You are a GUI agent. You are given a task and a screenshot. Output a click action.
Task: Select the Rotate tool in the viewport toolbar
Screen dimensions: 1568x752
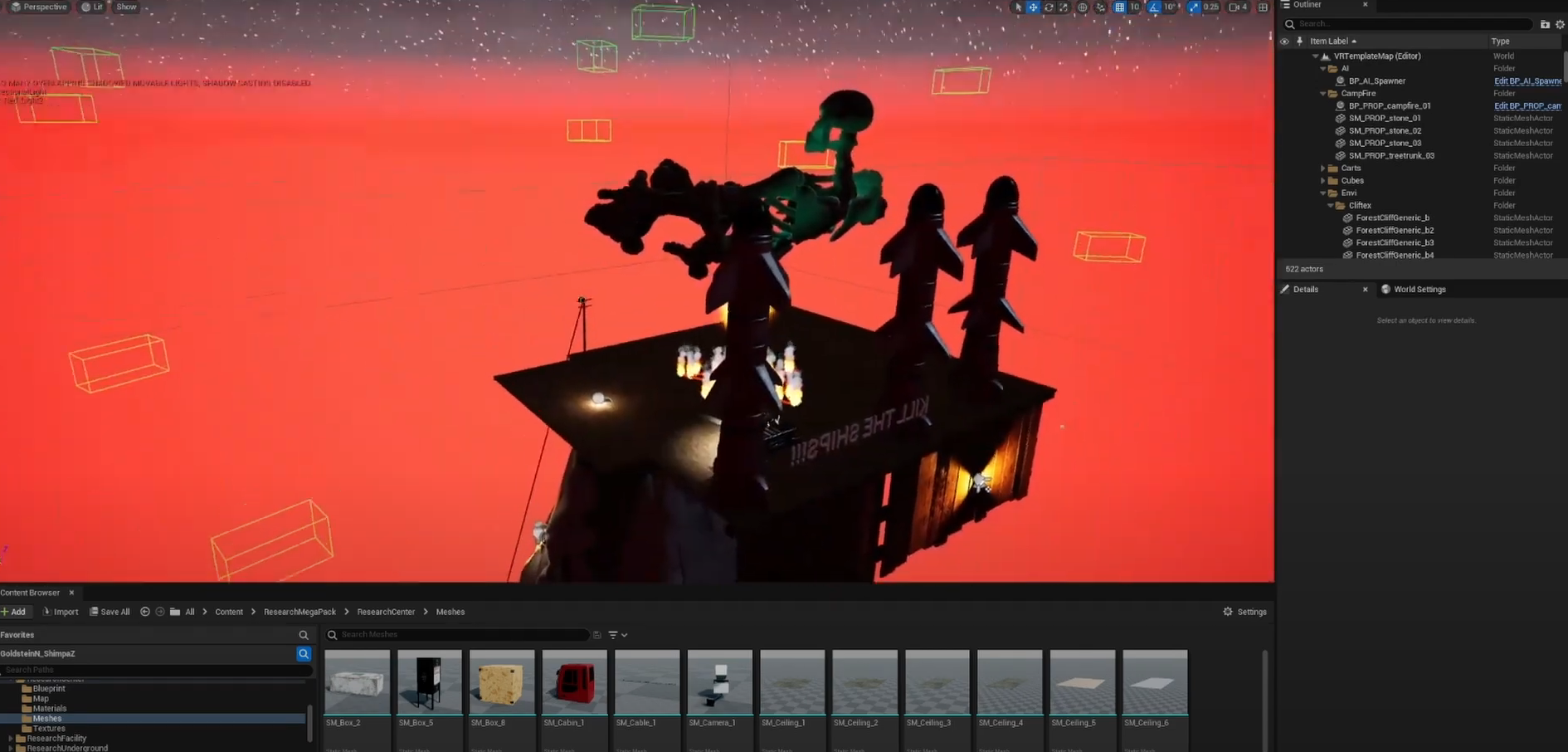point(1048,7)
